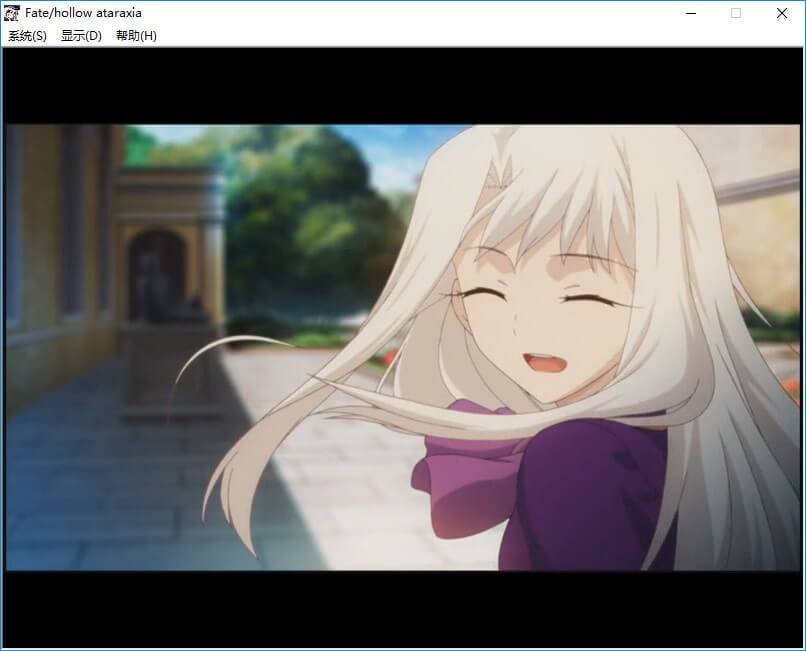Screen dimensions: 806x651
Task: Click the Fate/hollow ataraxia app icon
Action: coord(13,13)
